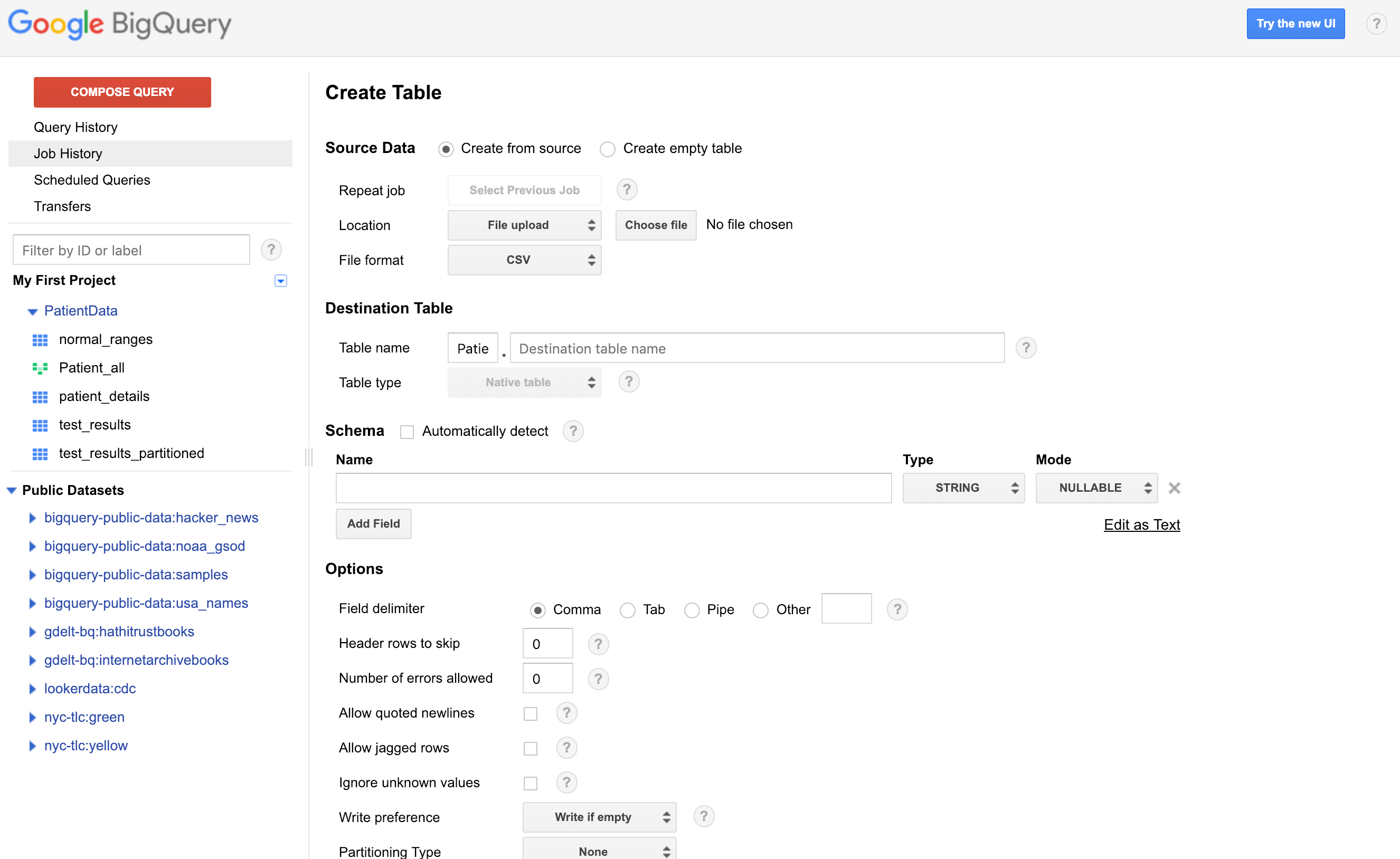
Task: Open the File format dropdown
Action: tap(524, 260)
